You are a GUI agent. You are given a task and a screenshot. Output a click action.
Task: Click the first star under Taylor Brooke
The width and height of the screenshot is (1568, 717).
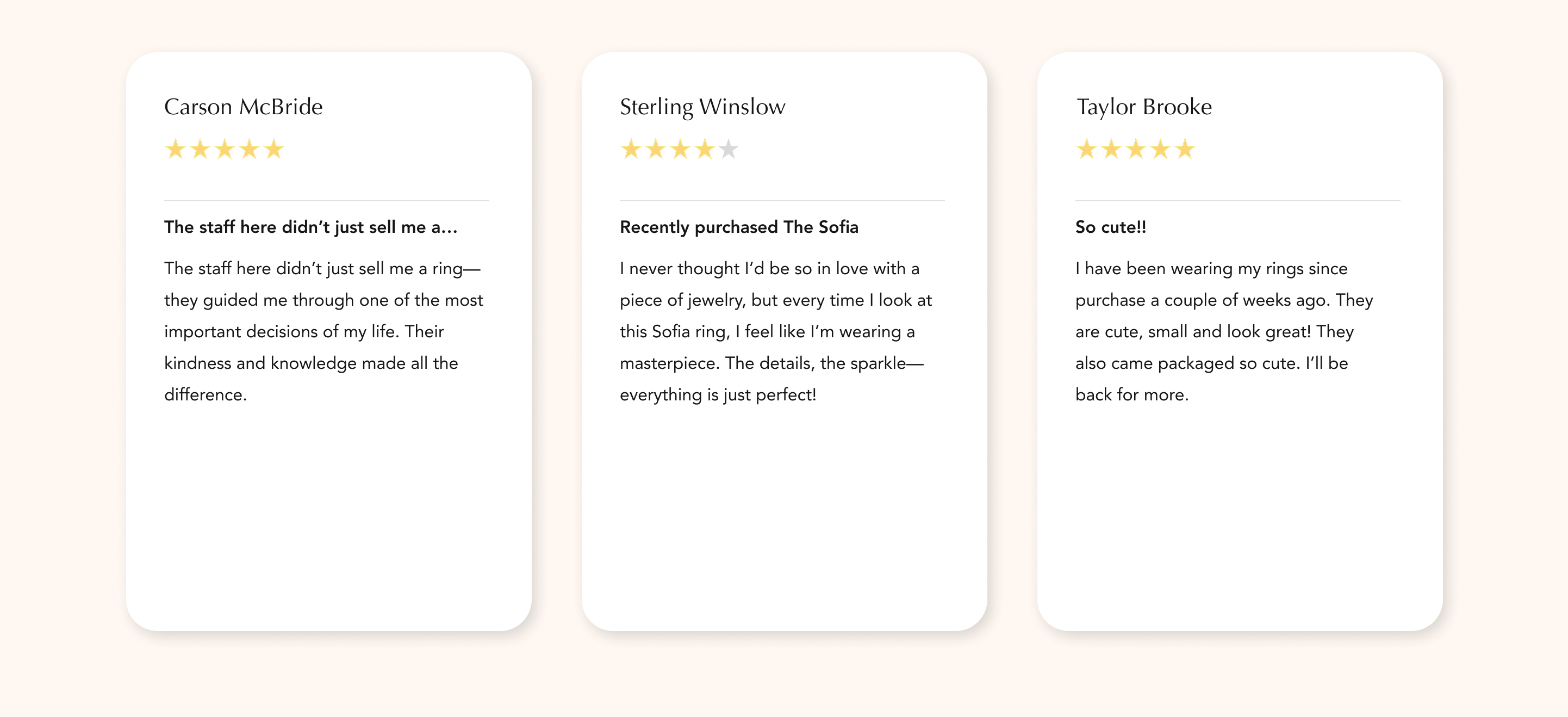point(1086,149)
